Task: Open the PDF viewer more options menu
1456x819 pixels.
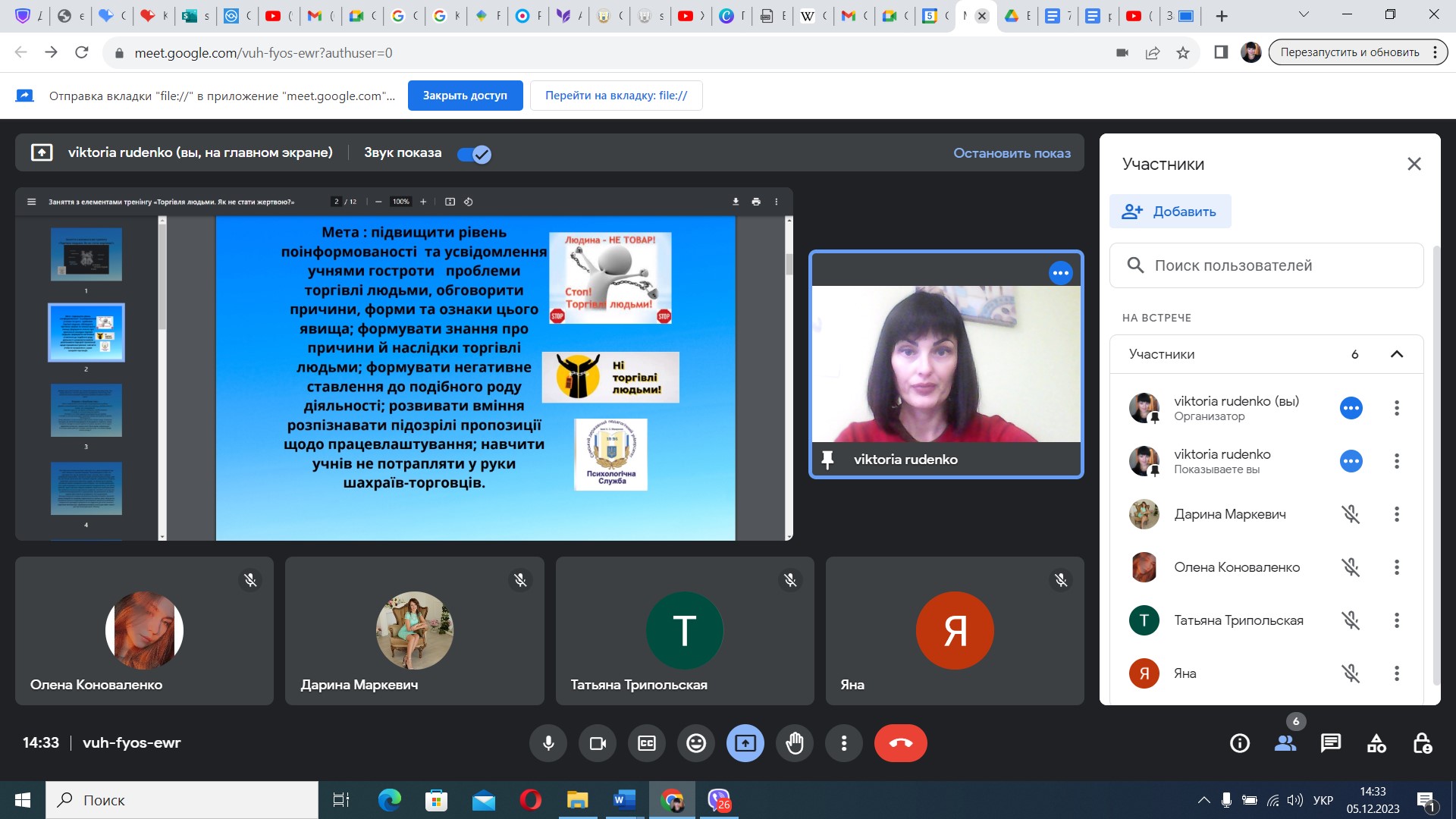Action: [776, 202]
